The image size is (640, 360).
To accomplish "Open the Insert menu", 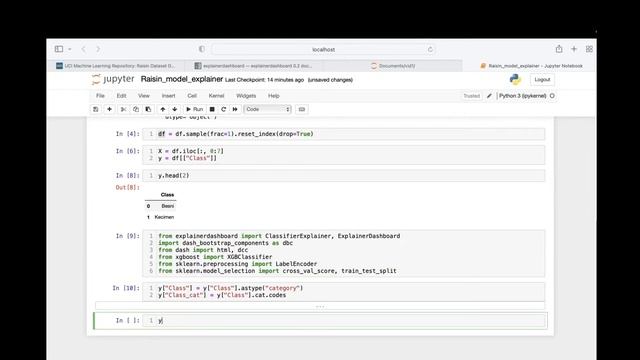I will (169, 96).
